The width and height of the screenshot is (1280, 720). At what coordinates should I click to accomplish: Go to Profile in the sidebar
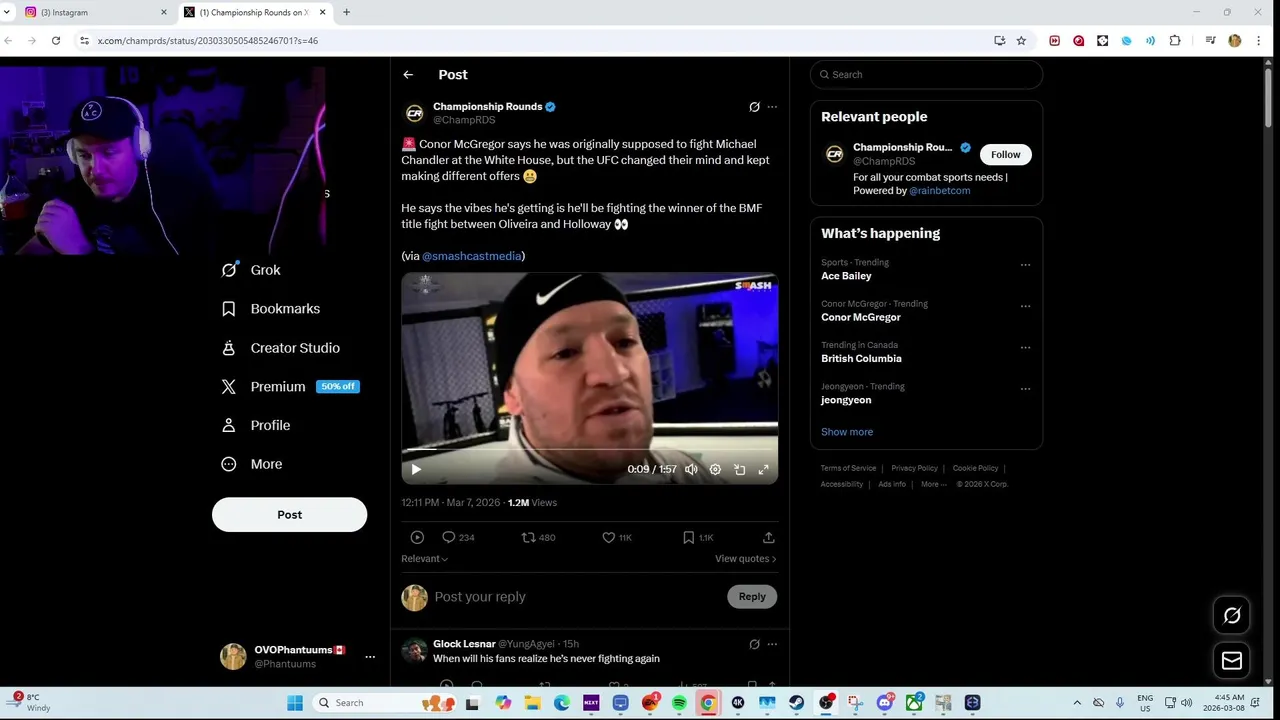(255, 425)
